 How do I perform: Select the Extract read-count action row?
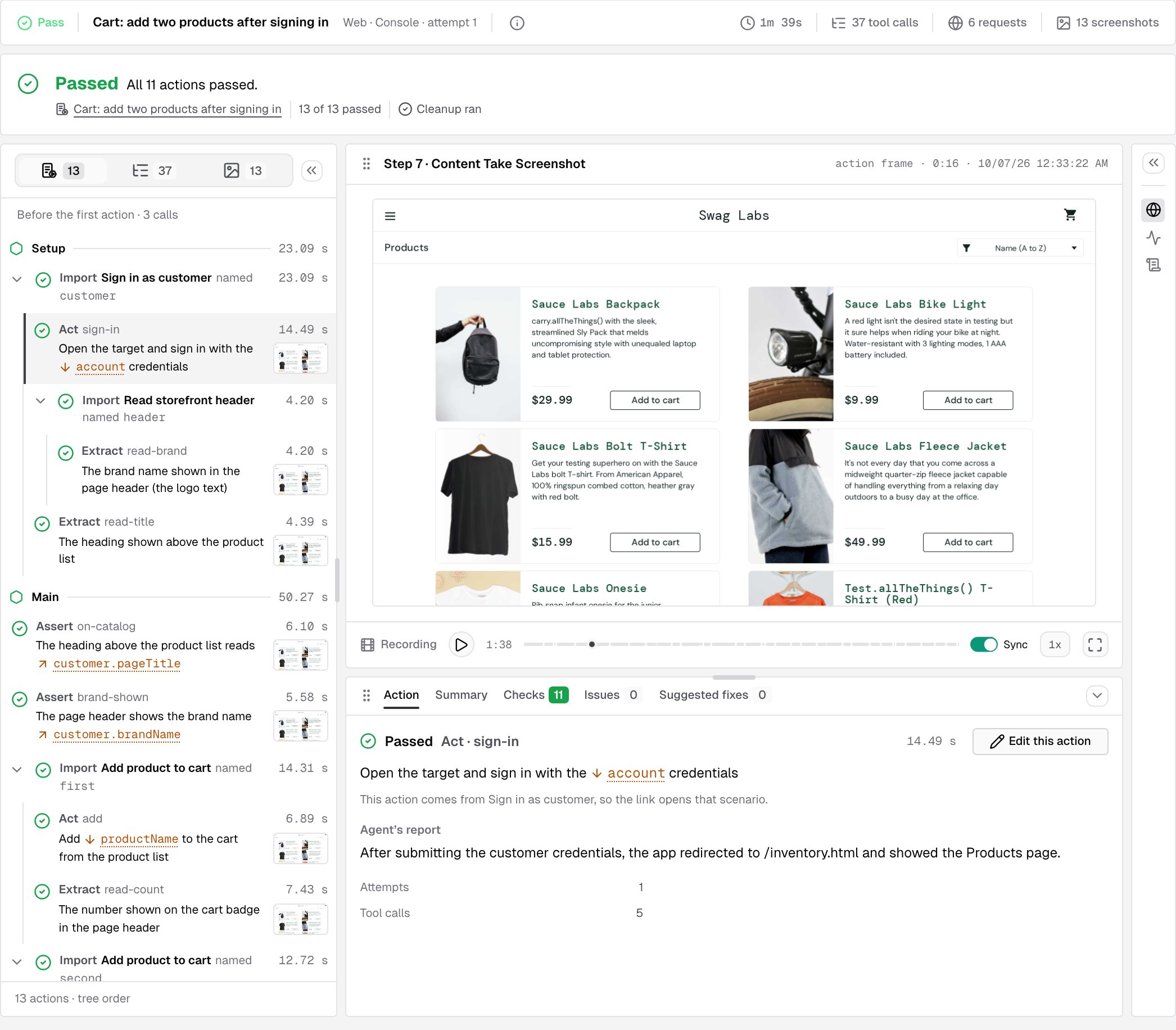(182, 908)
